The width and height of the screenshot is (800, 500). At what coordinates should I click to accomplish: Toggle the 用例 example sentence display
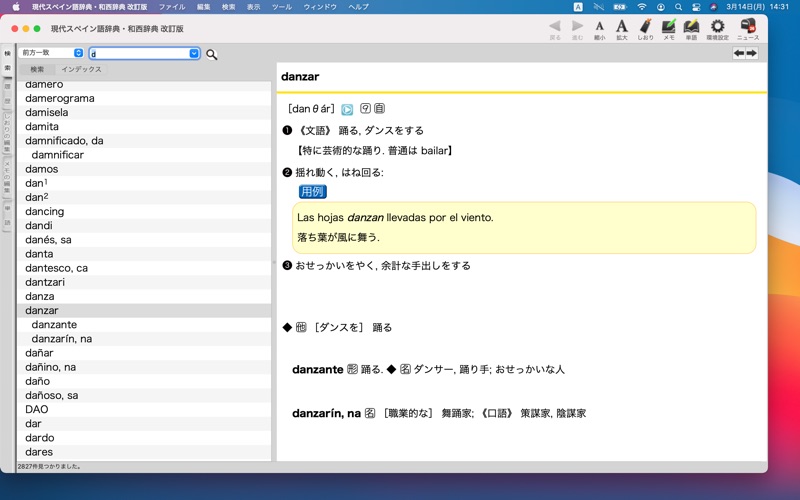click(312, 192)
